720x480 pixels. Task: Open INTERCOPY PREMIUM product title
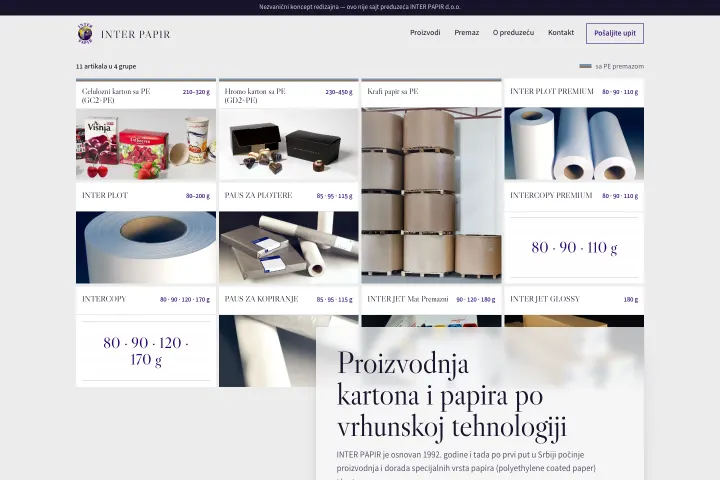pyautogui.click(x=551, y=195)
